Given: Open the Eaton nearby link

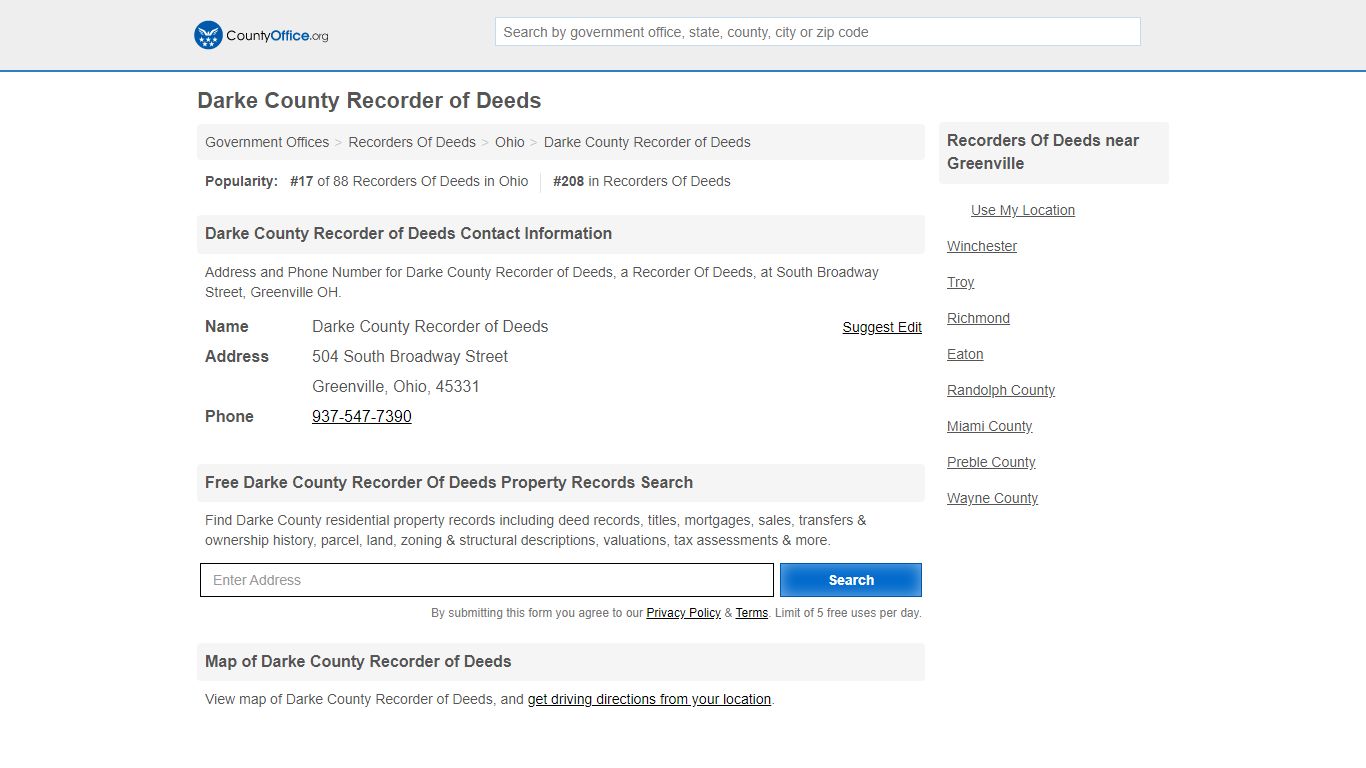Looking at the screenshot, I should pos(965,354).
